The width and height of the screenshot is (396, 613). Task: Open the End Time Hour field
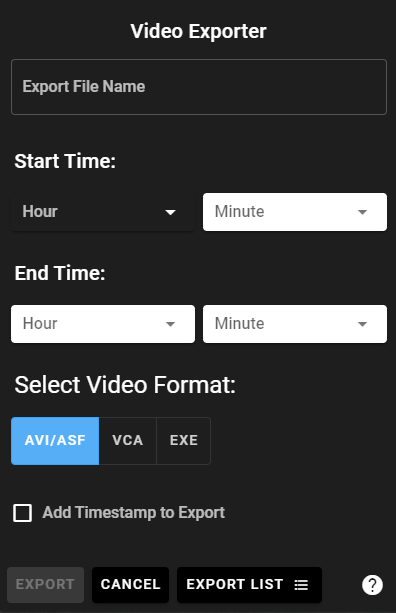tap(103, 324)
